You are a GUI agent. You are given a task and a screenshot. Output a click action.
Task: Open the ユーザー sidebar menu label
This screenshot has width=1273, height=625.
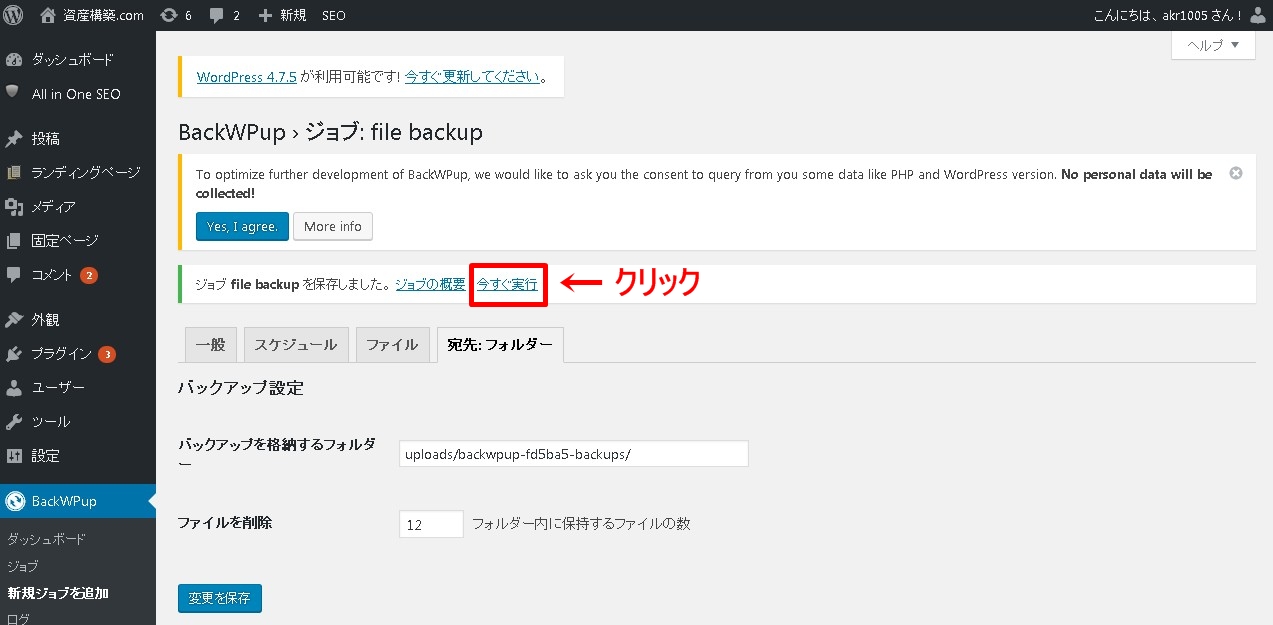[58, 388]
